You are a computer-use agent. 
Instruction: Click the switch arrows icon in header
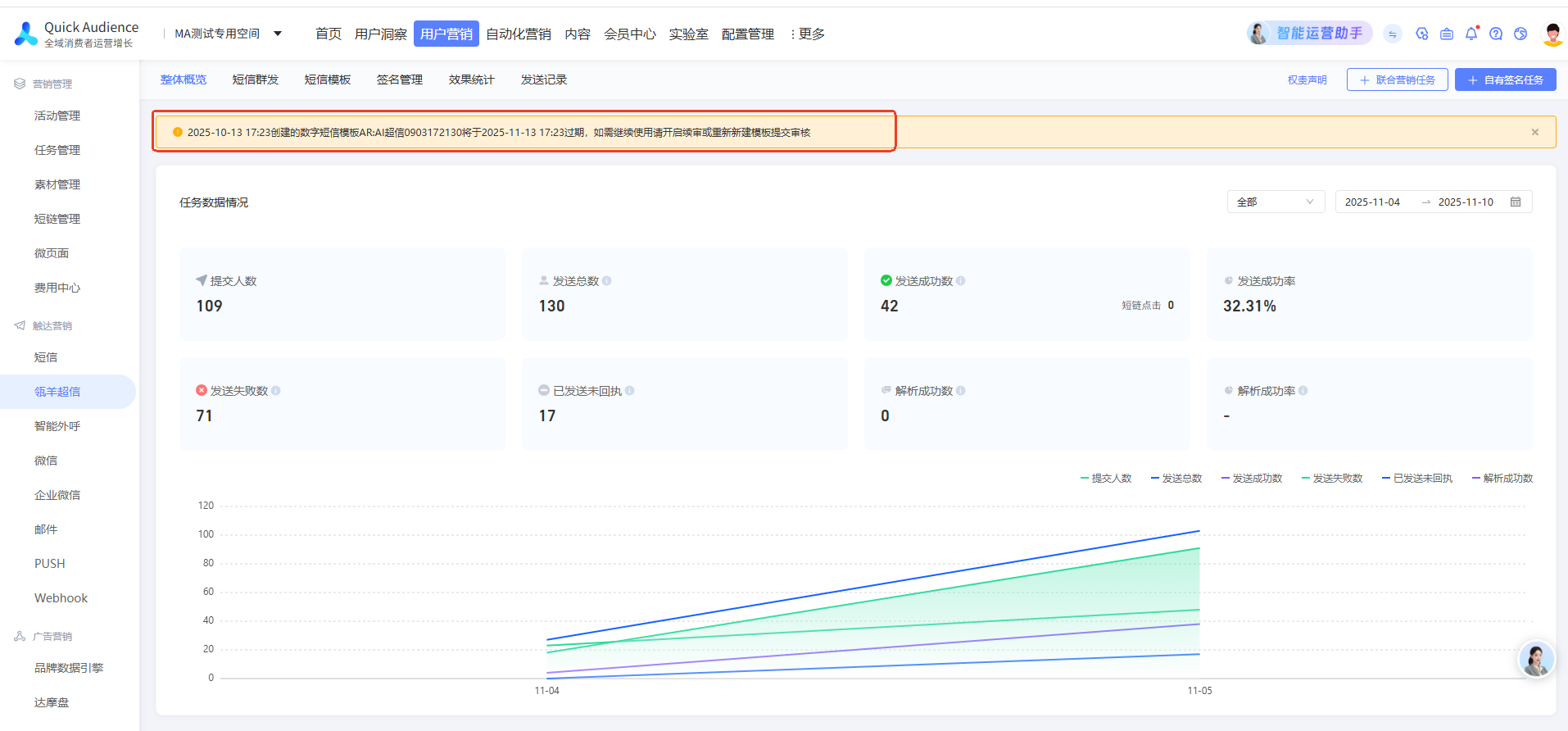[x=1392, y=34]
